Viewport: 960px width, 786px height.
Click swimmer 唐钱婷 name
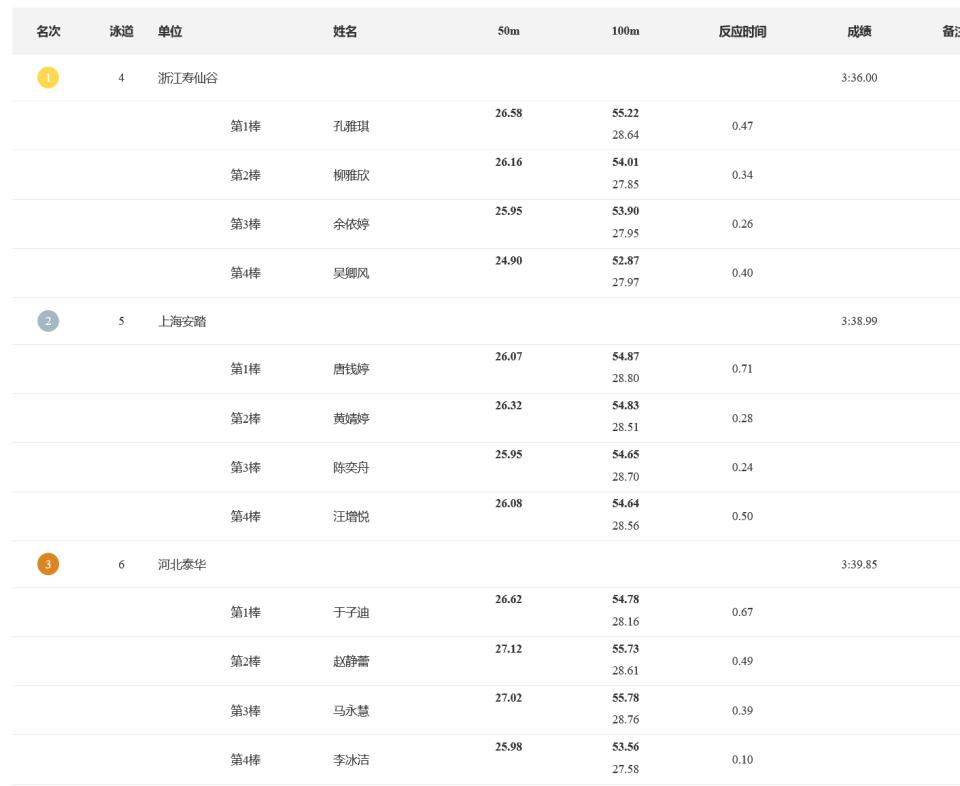click(x=351, y=369)
